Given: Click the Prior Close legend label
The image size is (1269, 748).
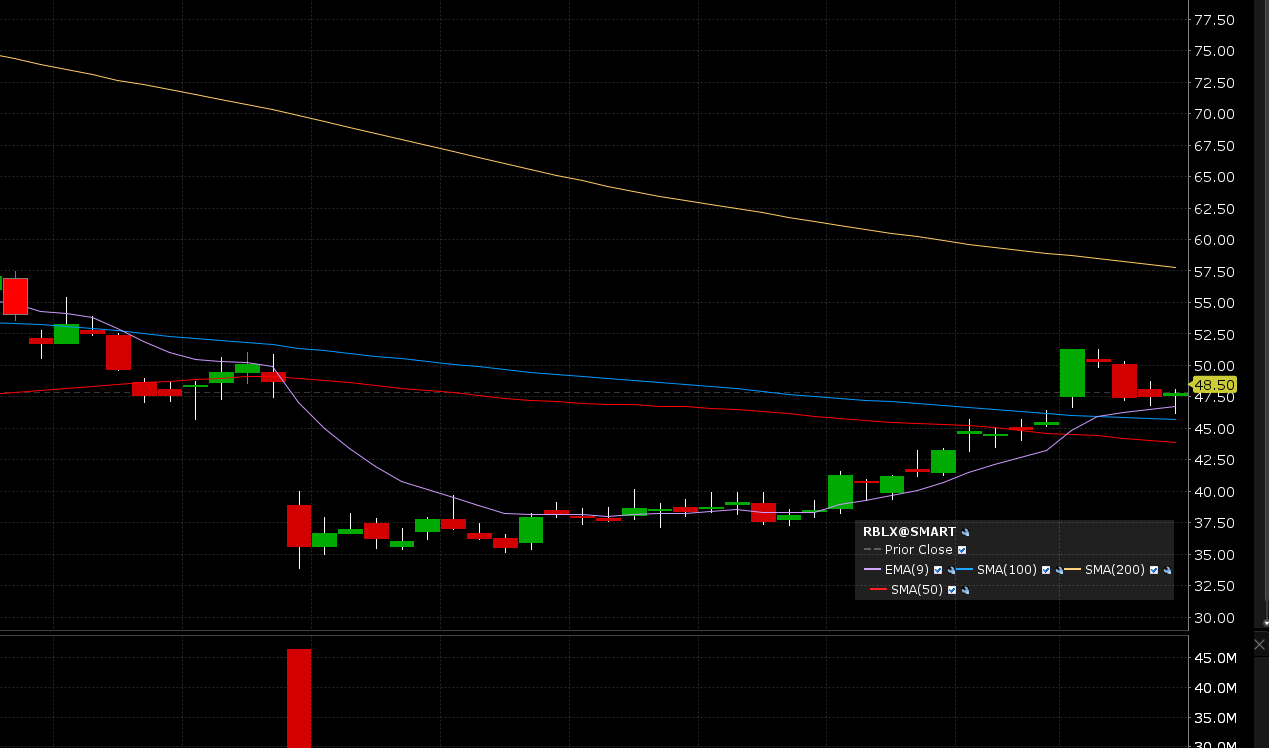Looking at the screenshot, I should point(918,550).
